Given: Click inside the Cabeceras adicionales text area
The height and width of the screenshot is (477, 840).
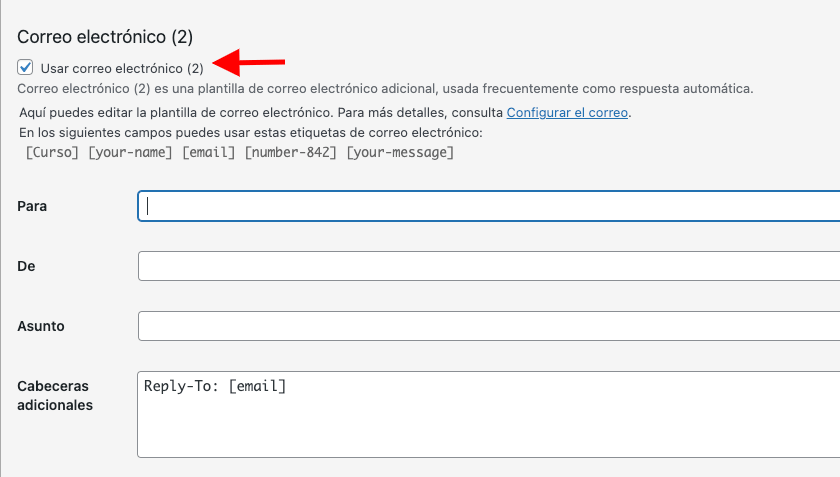Looking at the screenshot, I should pos(489,414).
